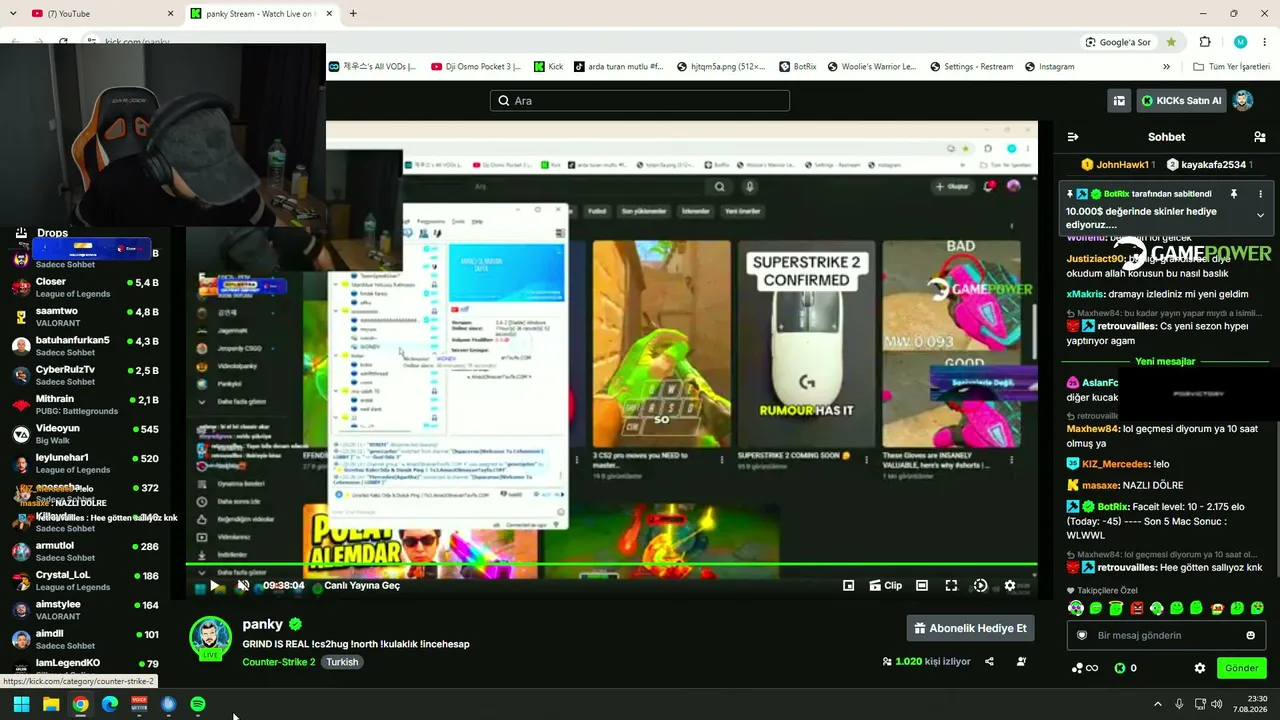Viewport: 1280px width, 720px height.
Task: Insert the angry red emote
Action: coord(1137,608)
